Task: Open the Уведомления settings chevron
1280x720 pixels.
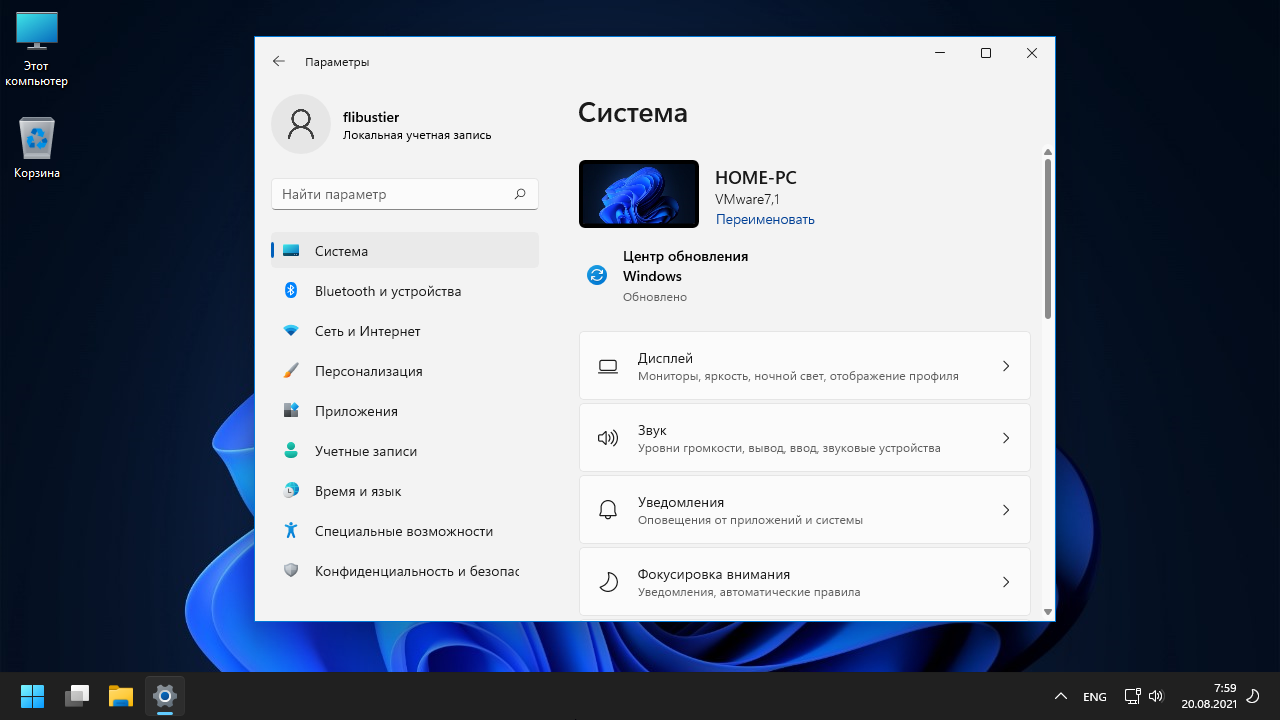Action: point(1006,510)
